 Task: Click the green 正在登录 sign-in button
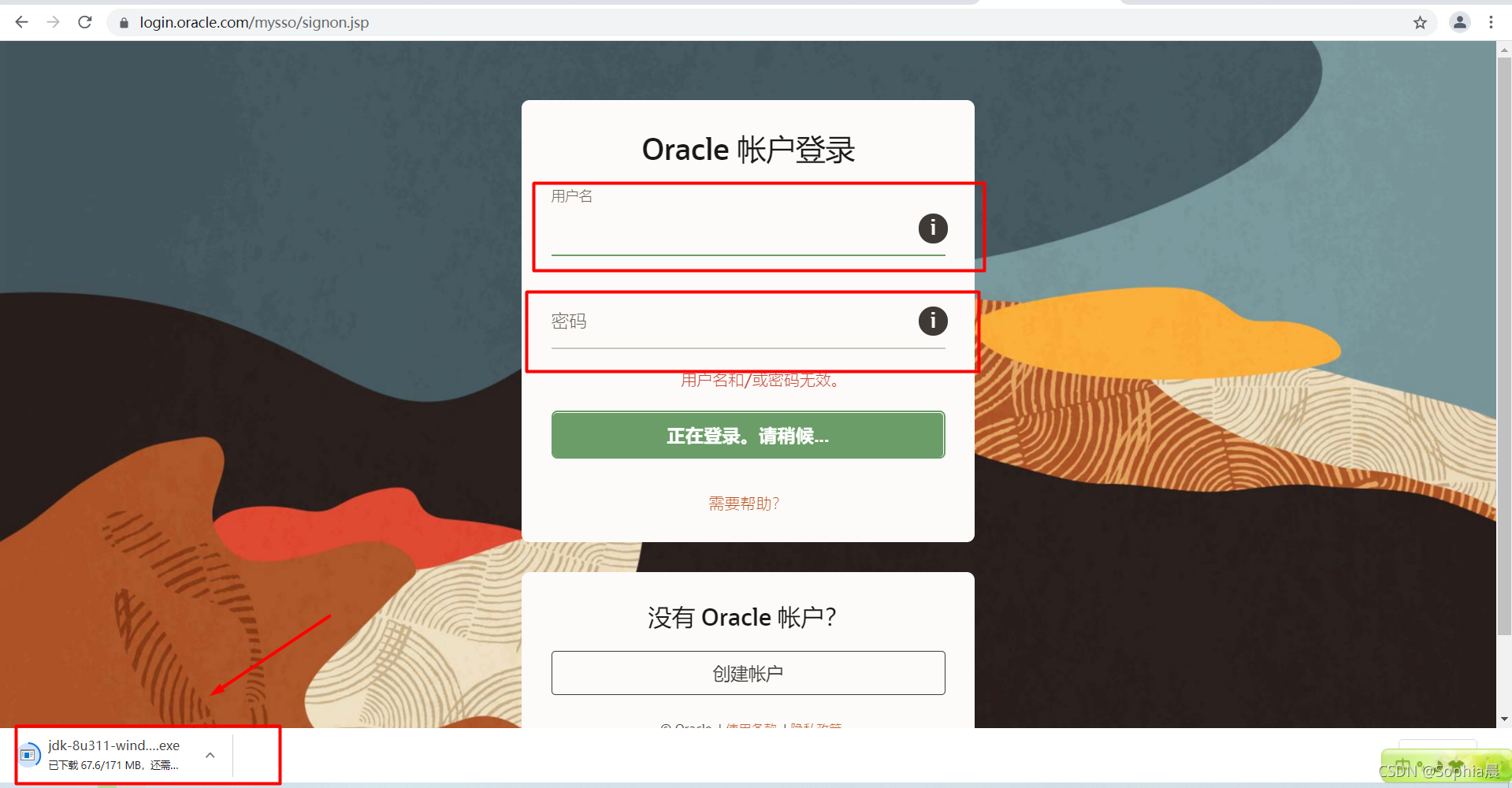pyautogui.click(x=748, y=435)
